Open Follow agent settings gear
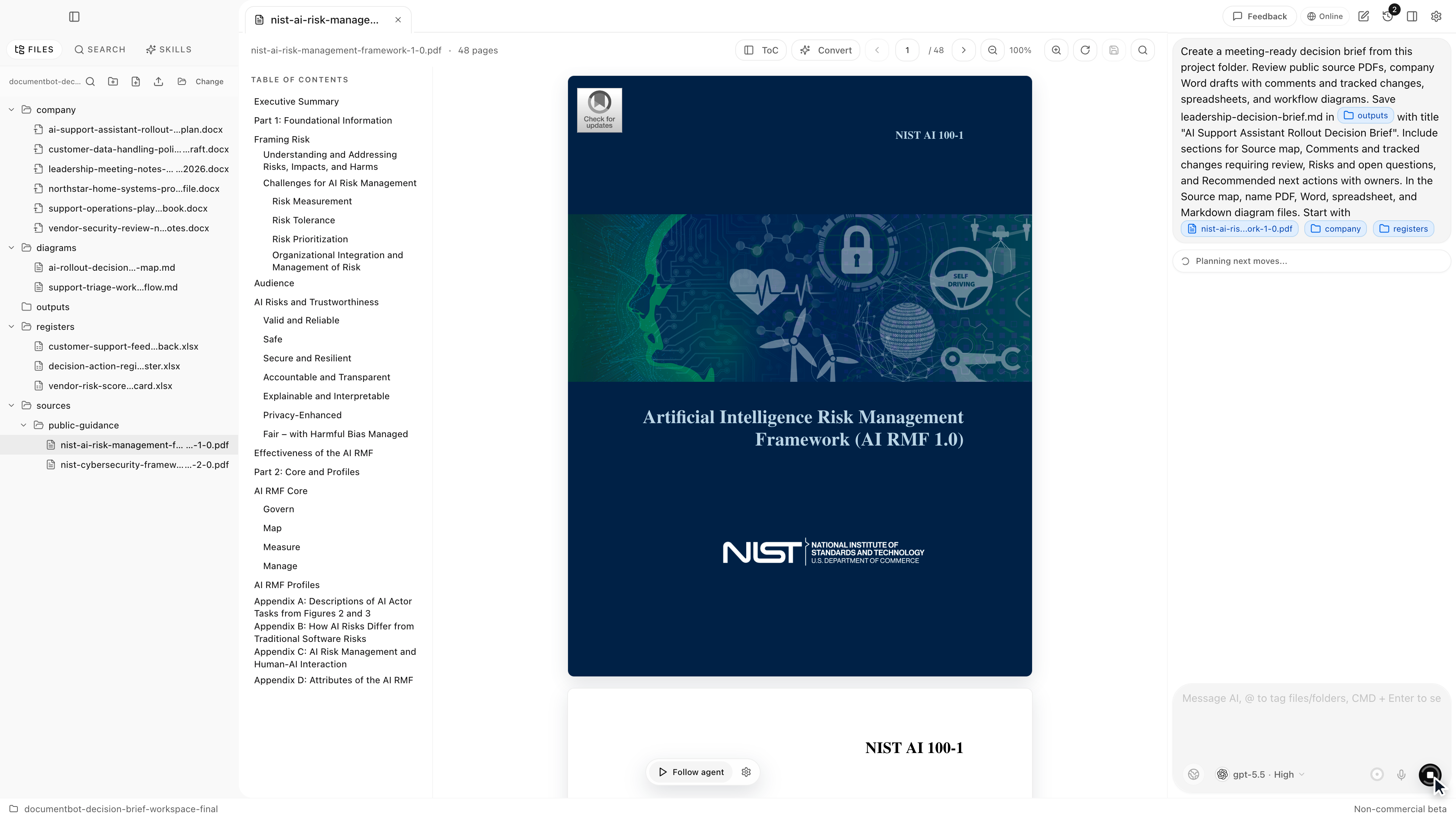This screenshot has width=1456, height=819. pyautogui.click(x=746, y=772)
